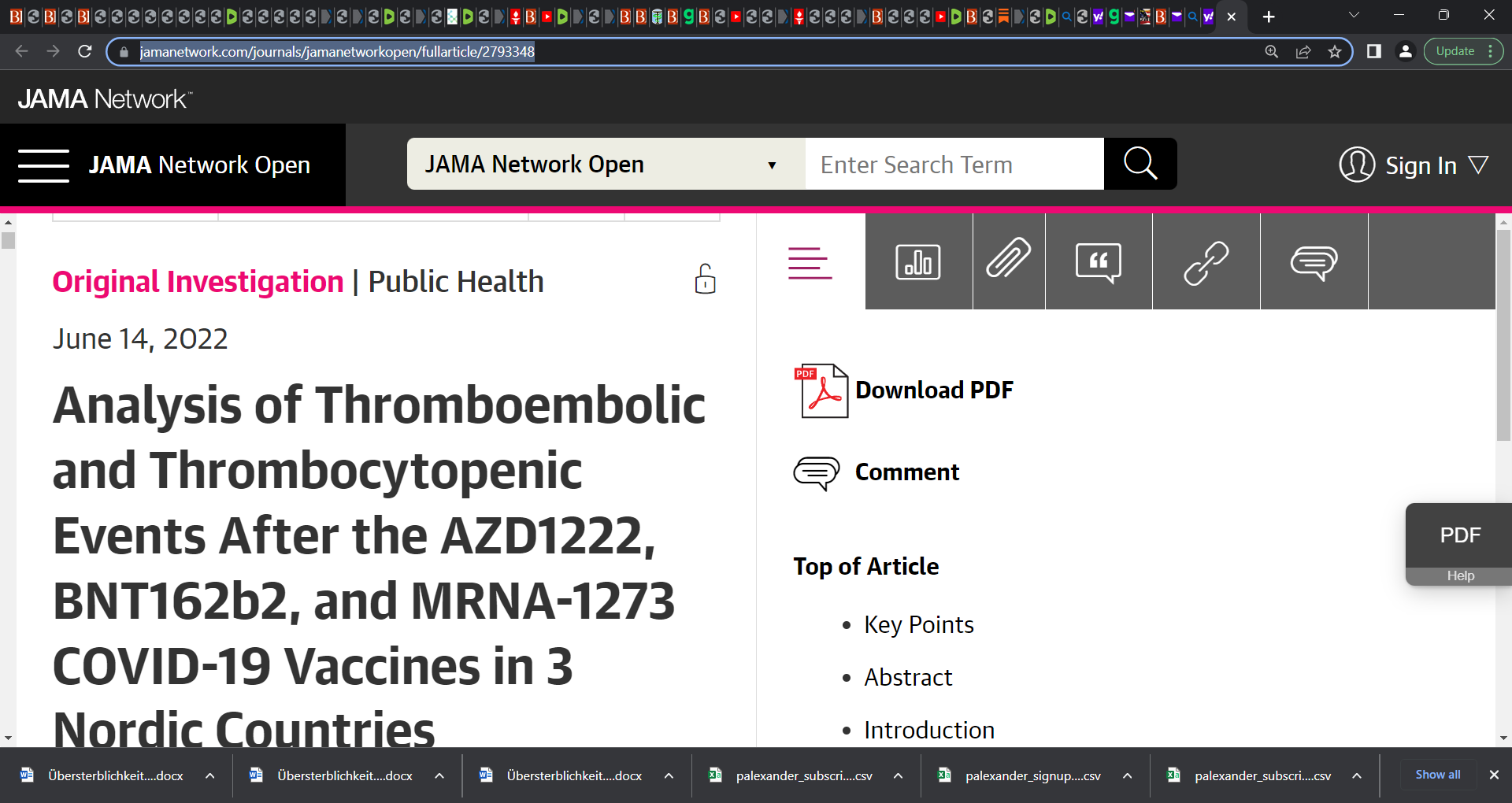Click the Comment link text
1512x803 pixels.
click(x=907, y=472)
